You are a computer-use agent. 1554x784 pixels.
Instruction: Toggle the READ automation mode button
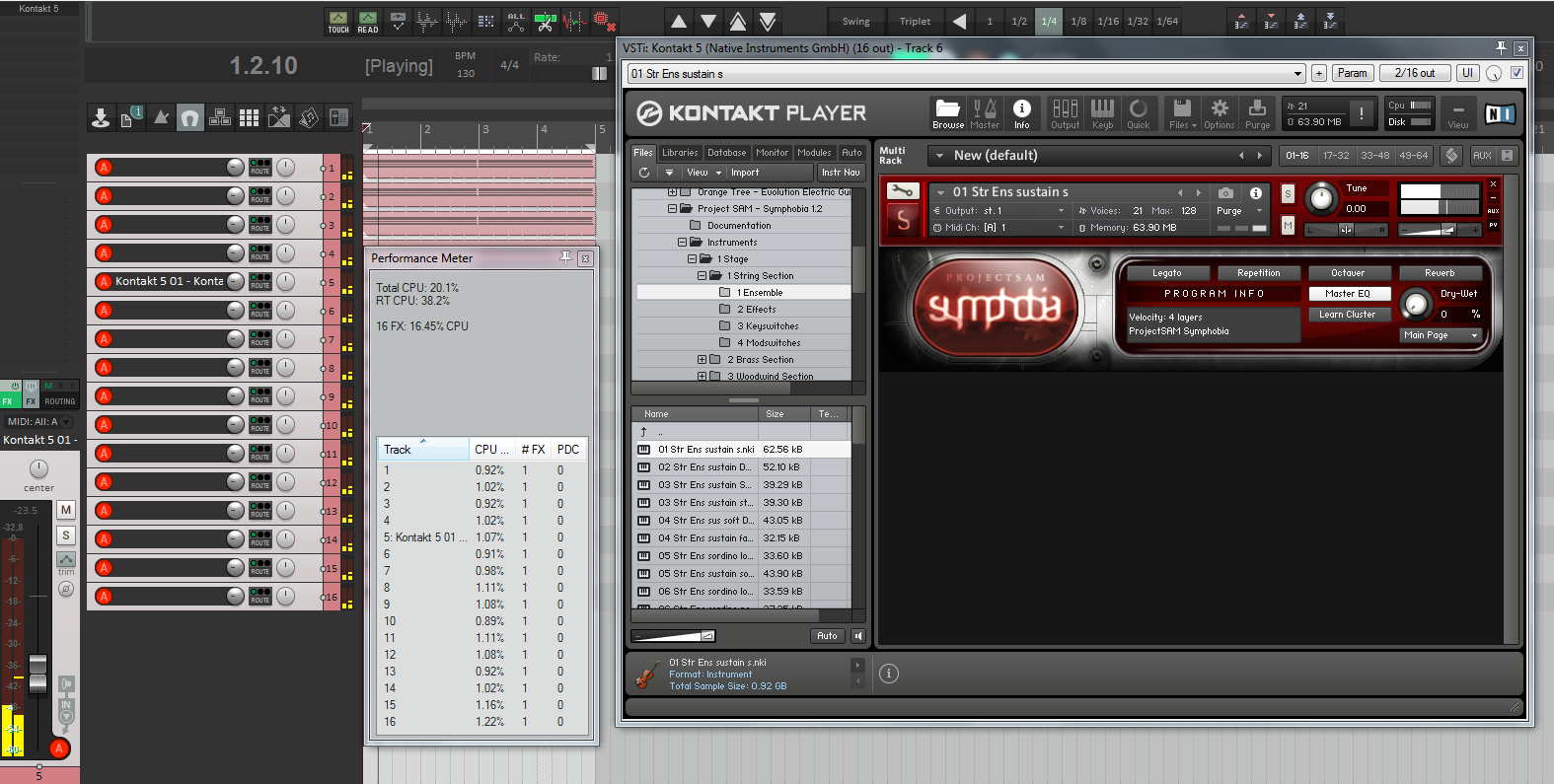pyautogui.click(x=368, y=23)
